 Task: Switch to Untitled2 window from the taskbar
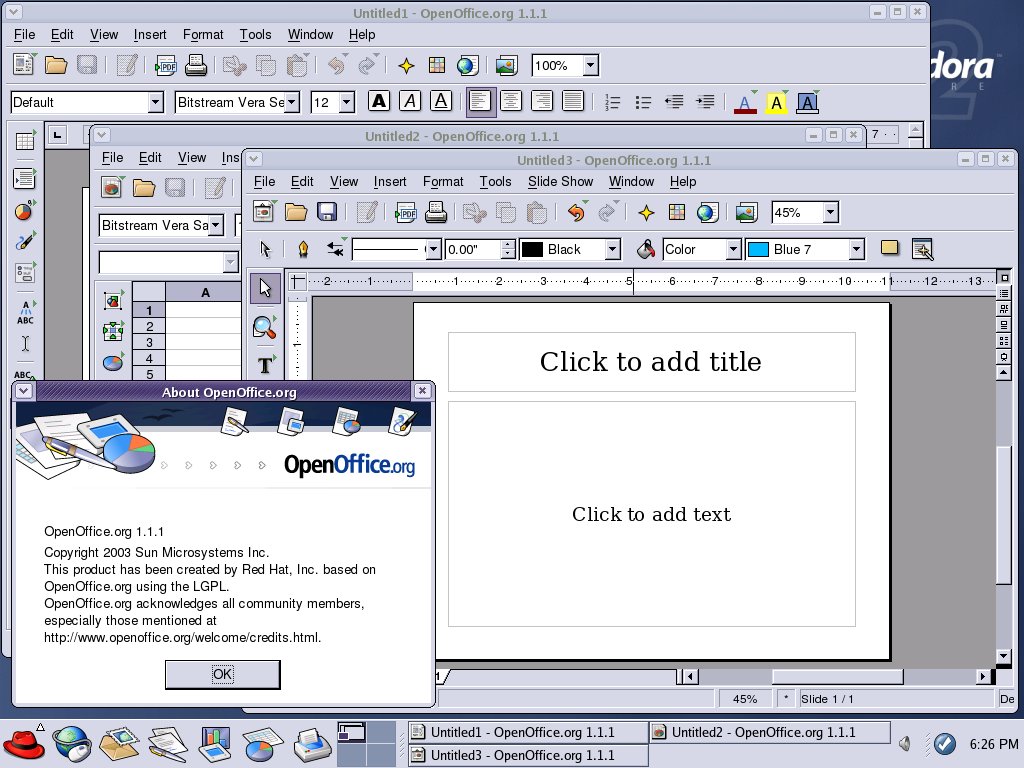tap(768, 732)
